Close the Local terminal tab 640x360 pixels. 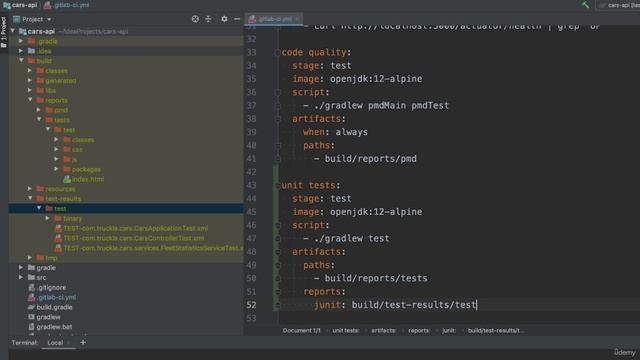[69, 343]
